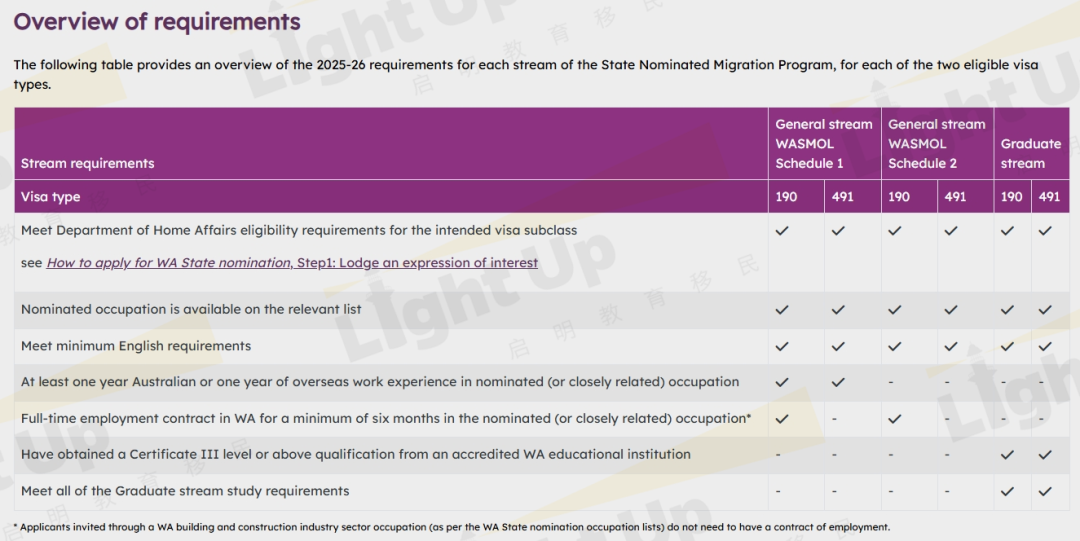This screenshot has height=541, width=1080.
Task: Click Schedule 1 491 checkmark for work experience row
Action: coord(838,382)
